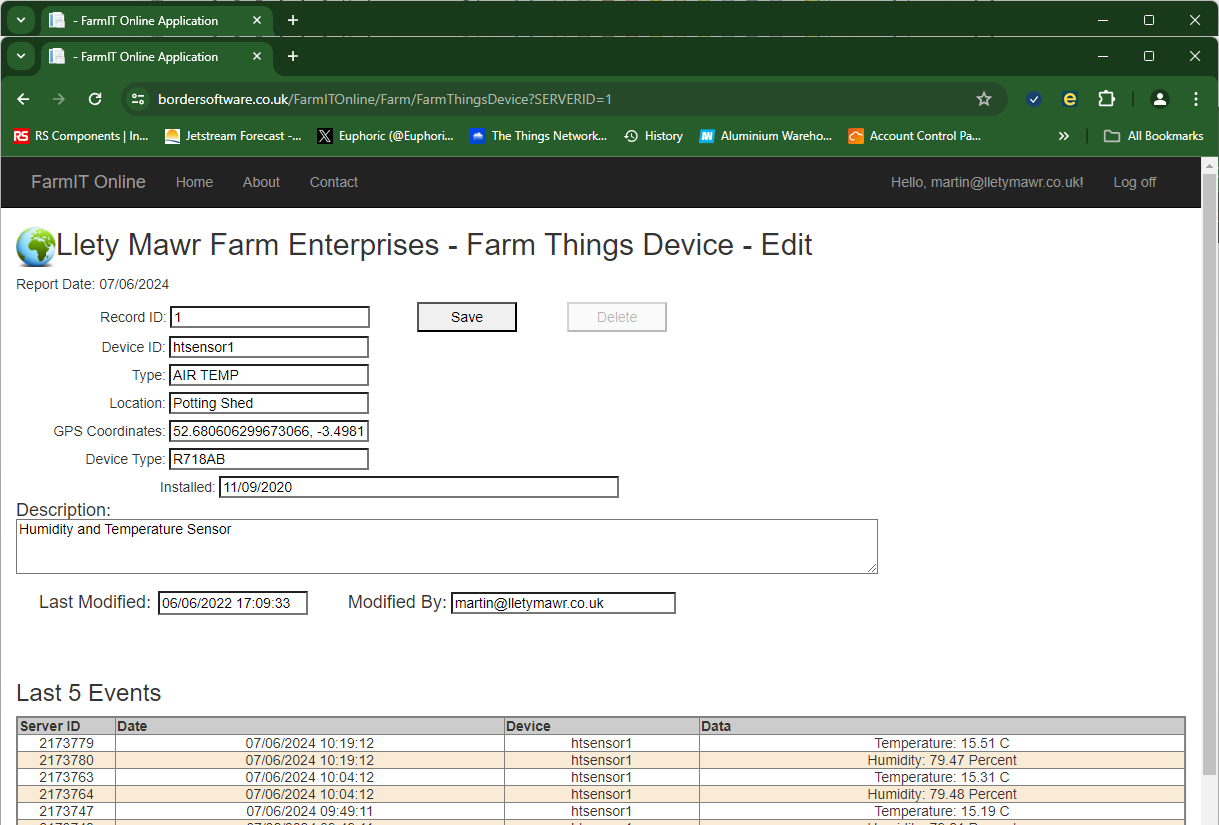Click the FarmIT Online brand link
The height and width of the screenshot is (825, 1219).
point(88,182)
